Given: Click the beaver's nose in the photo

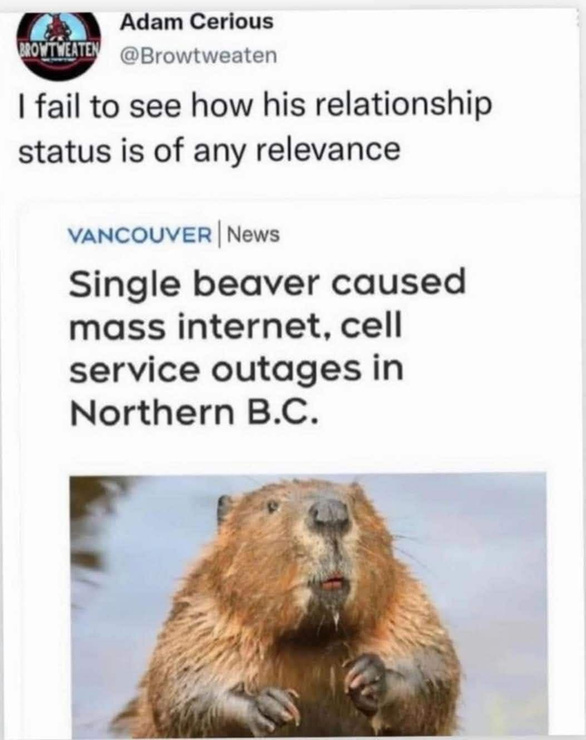Looking at the screenshot, I should click(x=330, y=514).
